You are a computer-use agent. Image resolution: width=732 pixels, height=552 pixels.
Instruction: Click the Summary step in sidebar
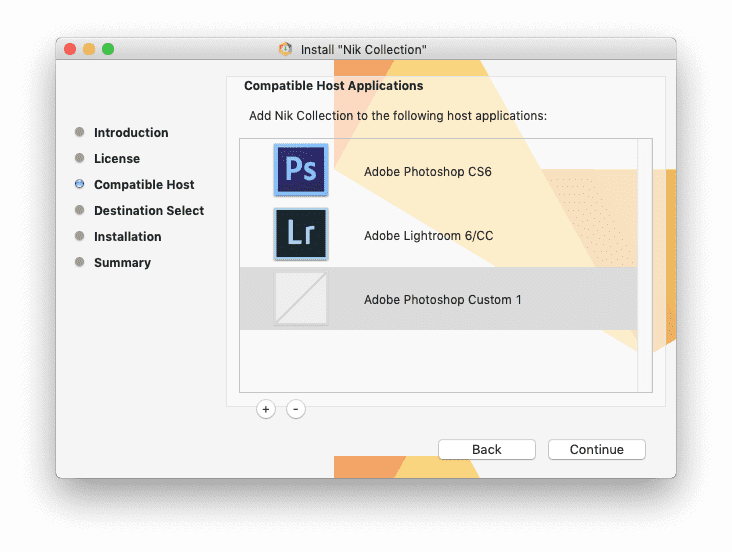[122, 263]
